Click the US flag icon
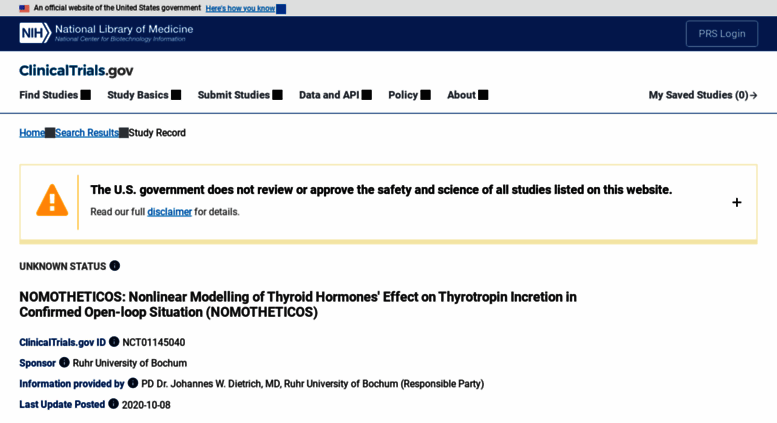The image size is (777, 423). point(24,8)
